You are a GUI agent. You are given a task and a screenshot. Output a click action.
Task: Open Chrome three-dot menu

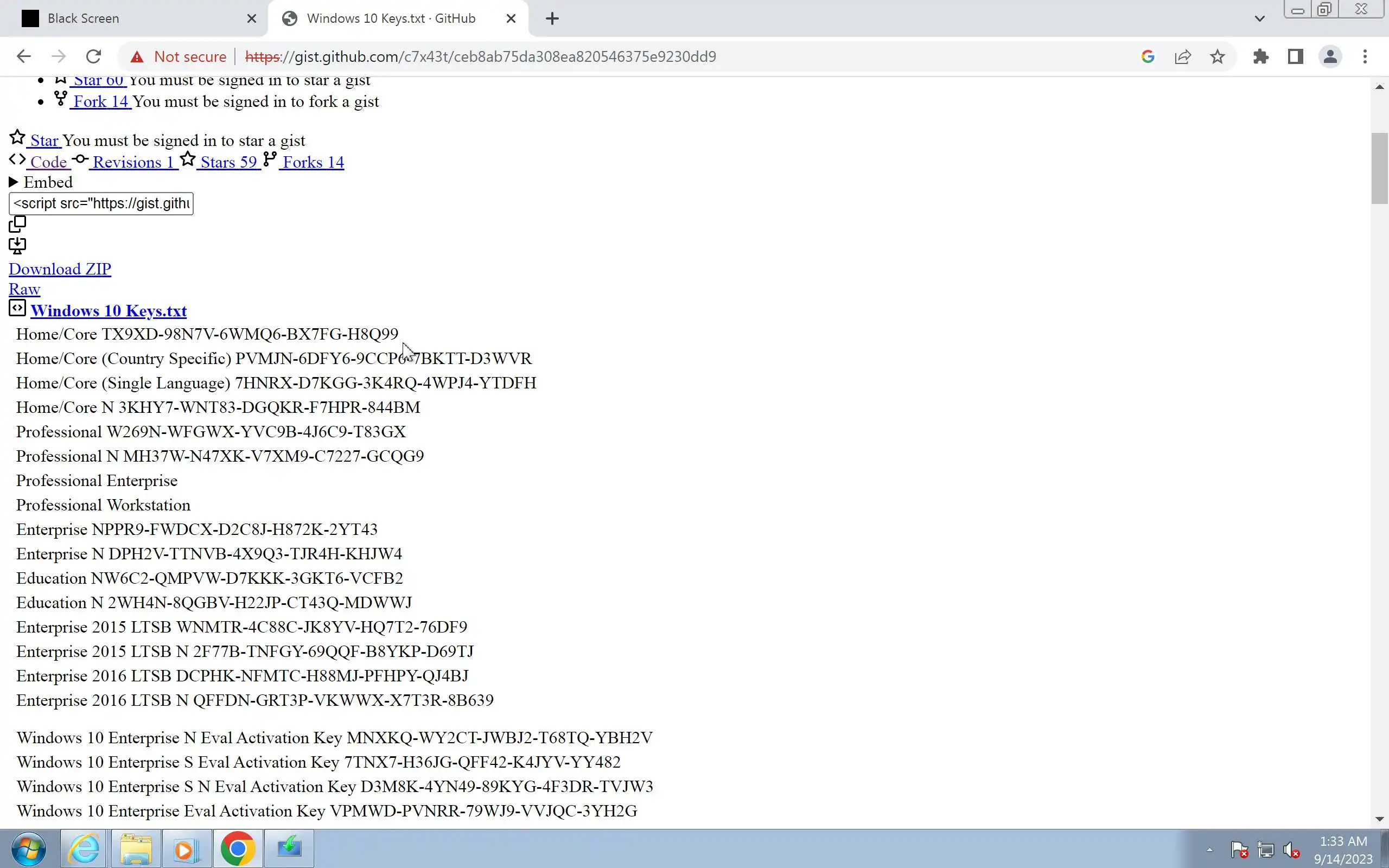(x=1365, y=57)
